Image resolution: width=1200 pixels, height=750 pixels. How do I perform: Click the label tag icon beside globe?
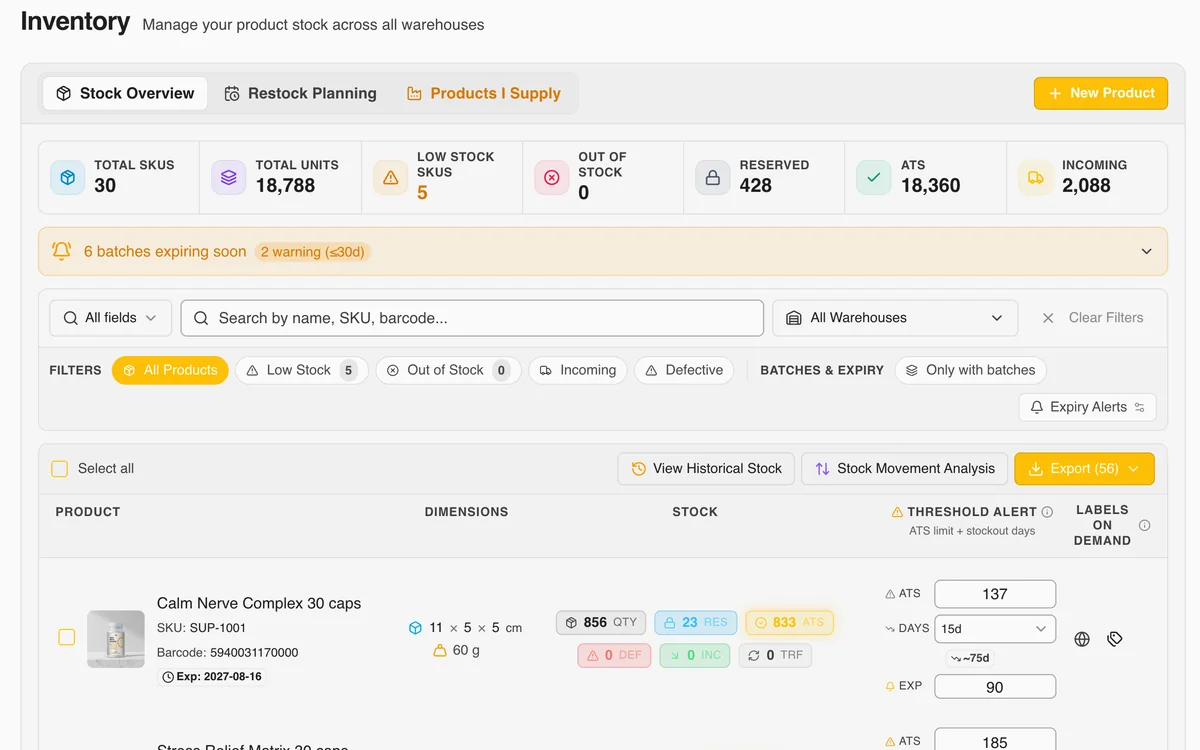[x=1115, y=639]
